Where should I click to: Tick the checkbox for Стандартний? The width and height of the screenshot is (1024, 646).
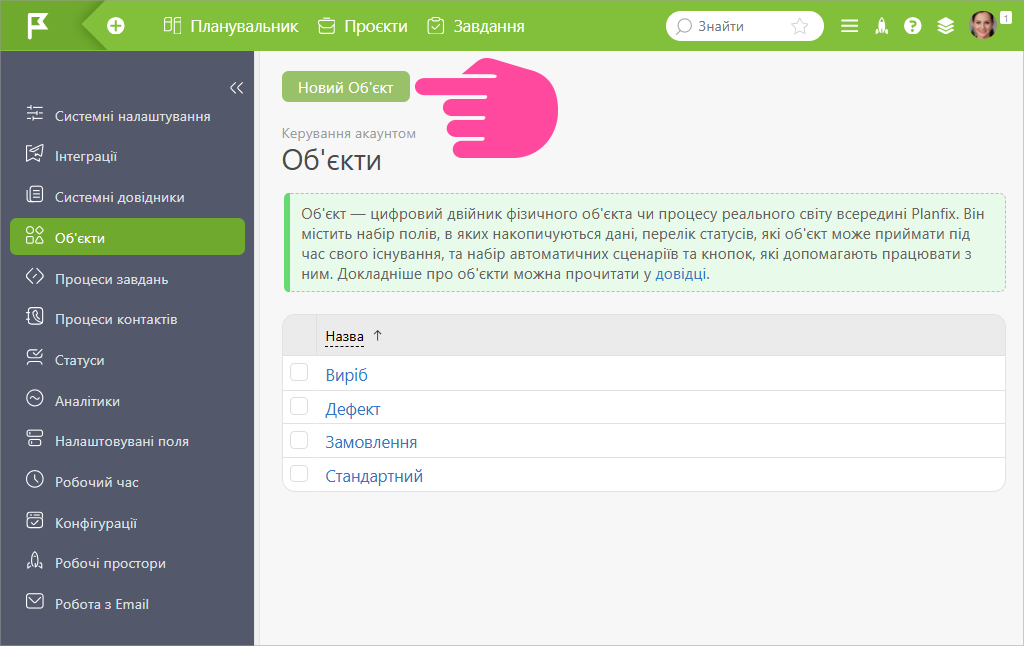pos(299,474)
